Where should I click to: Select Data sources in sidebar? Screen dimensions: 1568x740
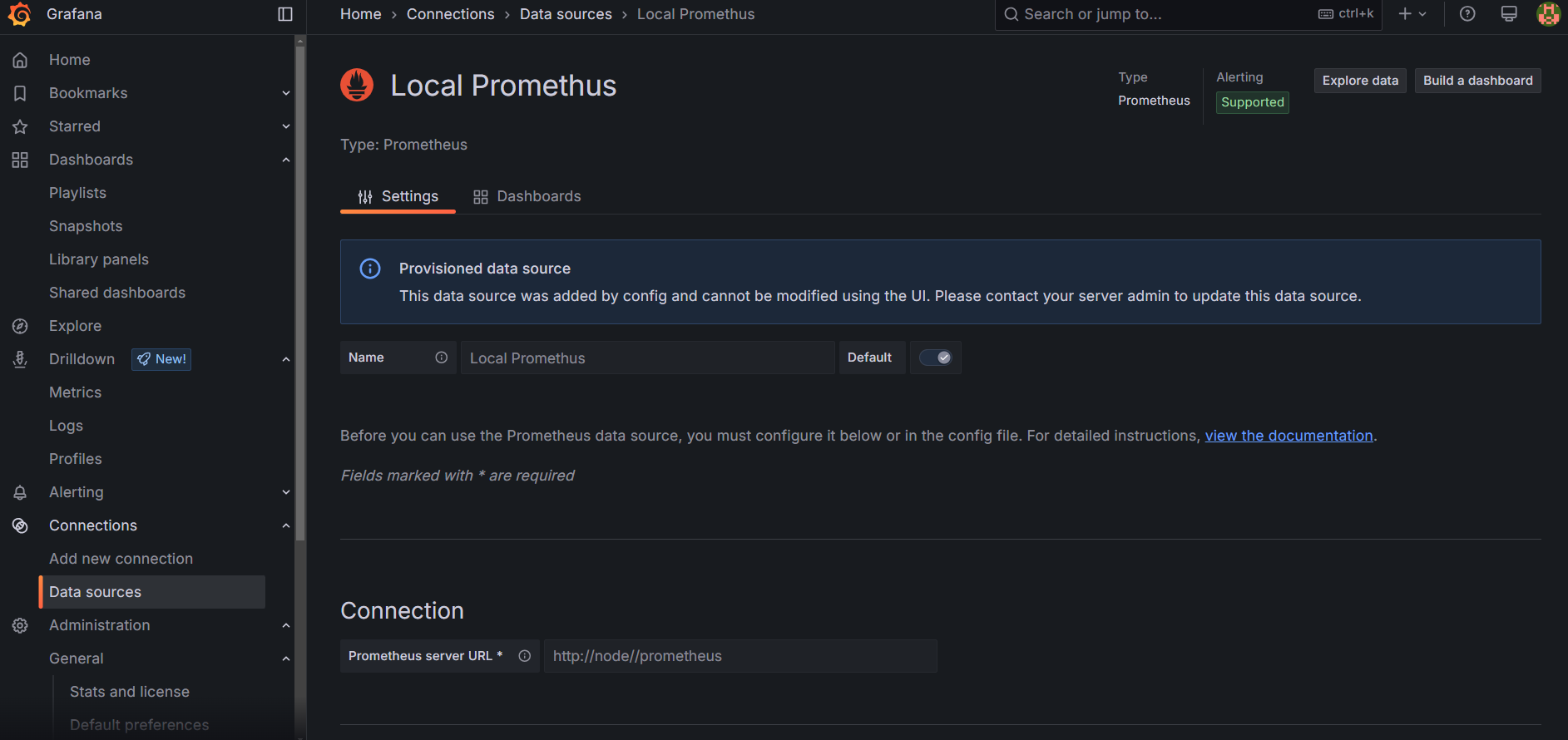click(x=152, y=592)
